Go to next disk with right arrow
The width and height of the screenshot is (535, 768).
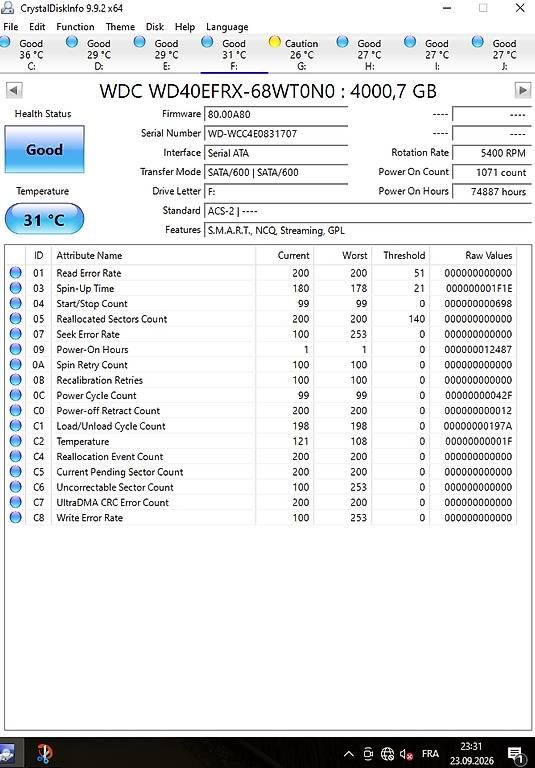pyautogui.click(x=523, y=90)
